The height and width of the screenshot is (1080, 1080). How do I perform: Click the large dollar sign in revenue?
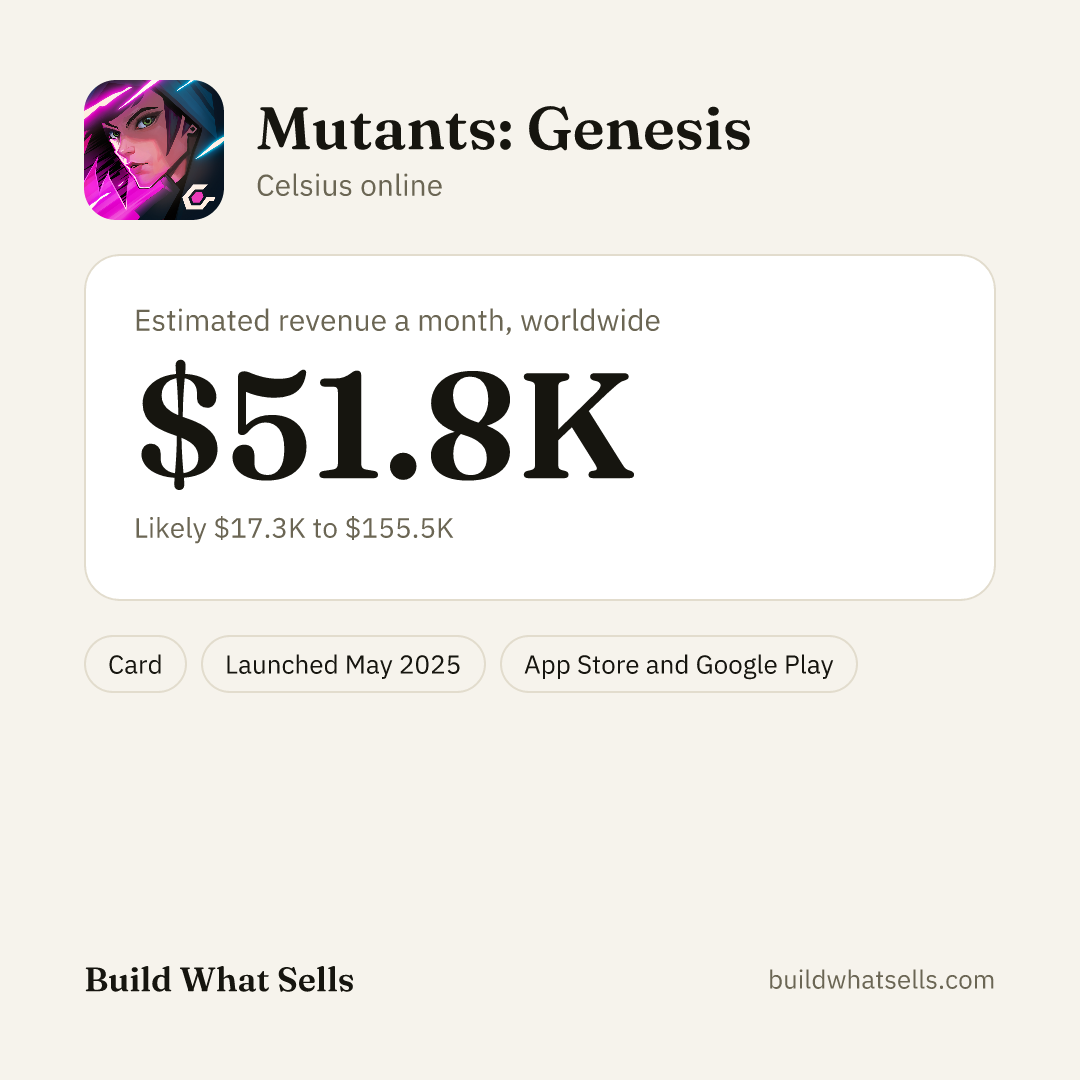coord(179,424)
